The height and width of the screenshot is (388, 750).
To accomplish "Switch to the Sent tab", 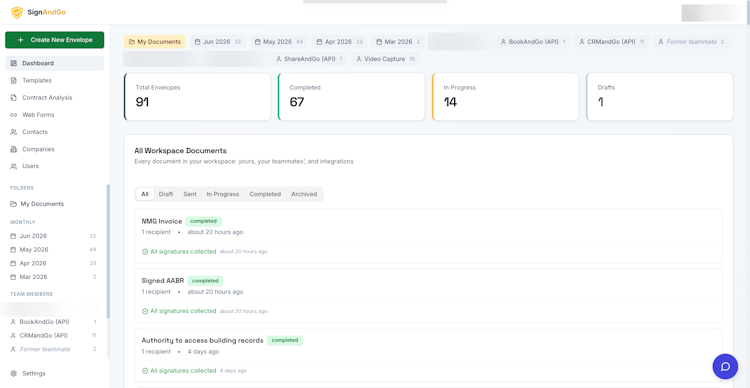I will pos(190,194).
